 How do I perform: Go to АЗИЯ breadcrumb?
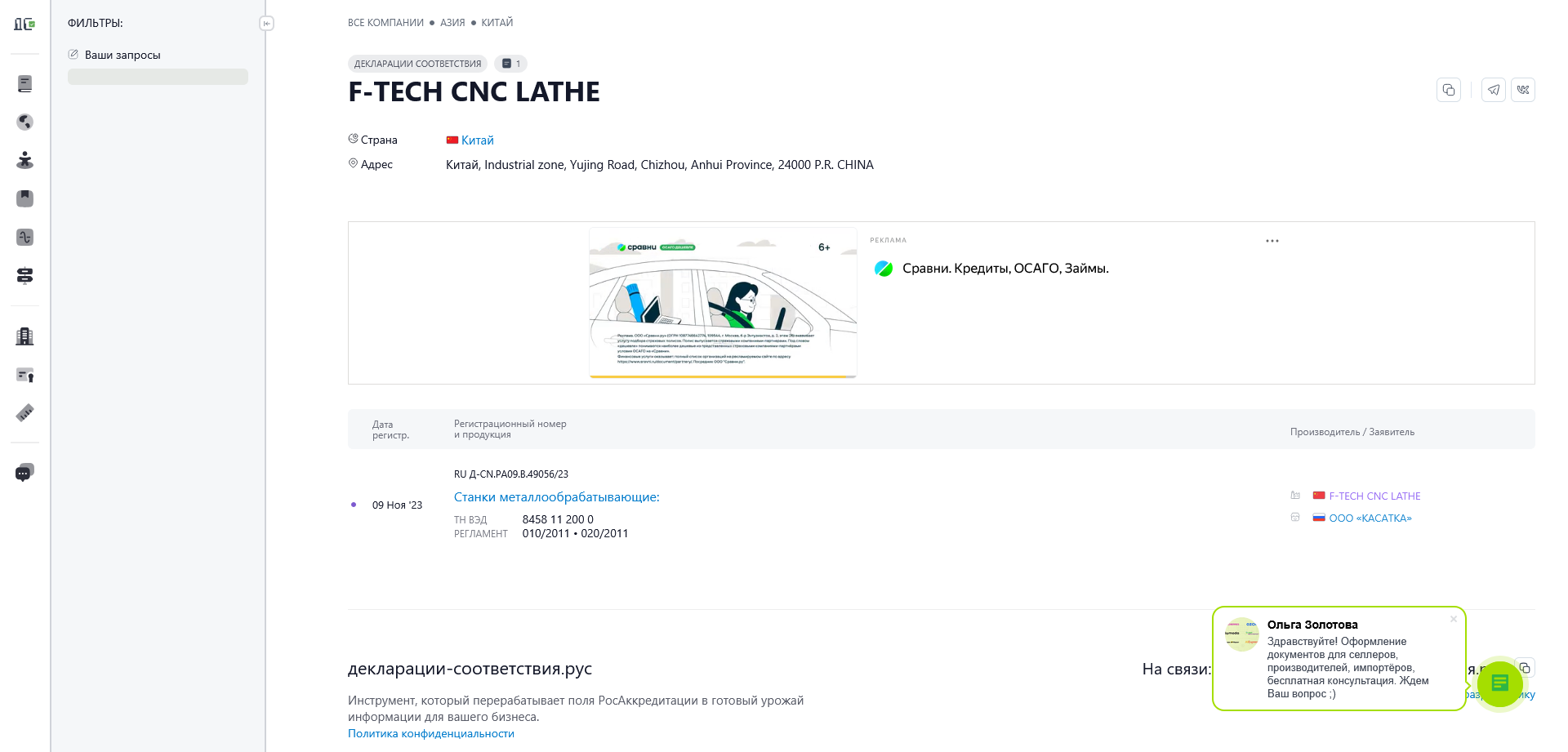tap(452, 23)
